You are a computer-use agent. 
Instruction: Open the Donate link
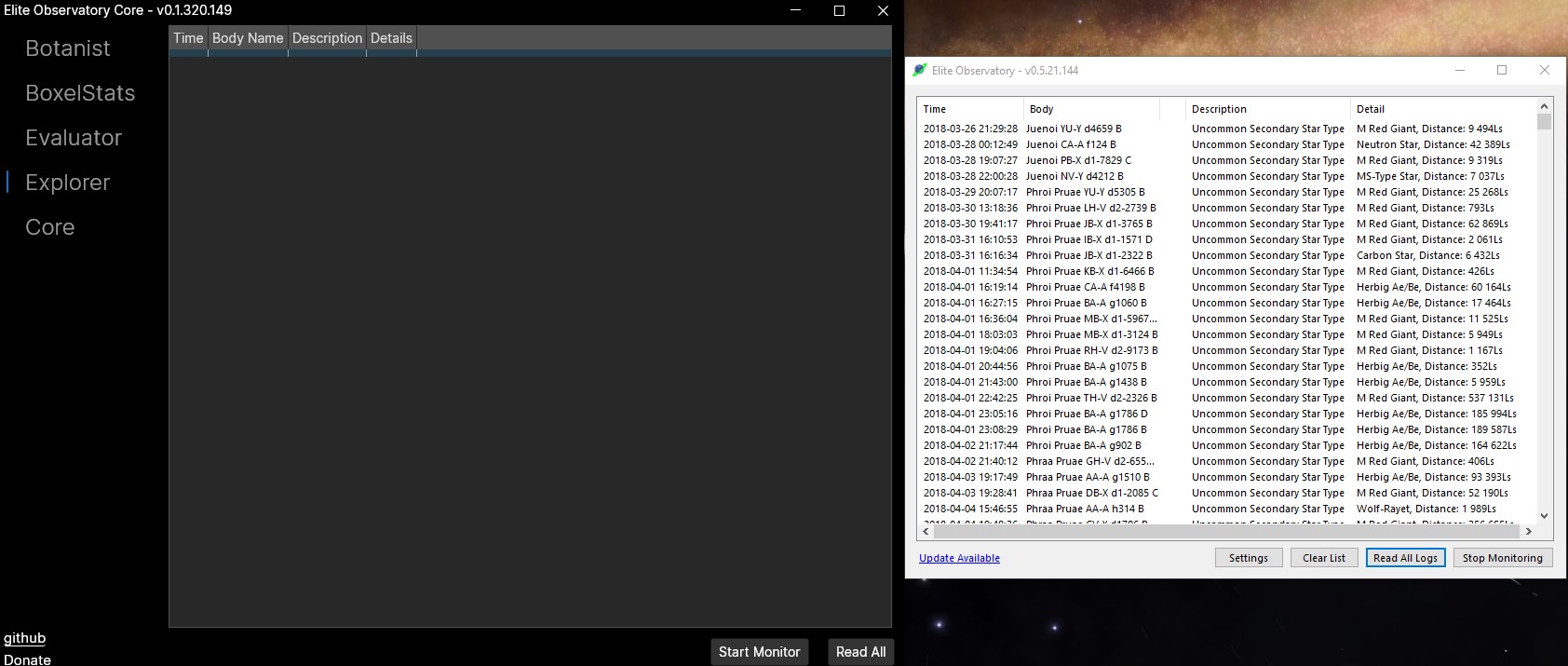click(x=27, y=659)
